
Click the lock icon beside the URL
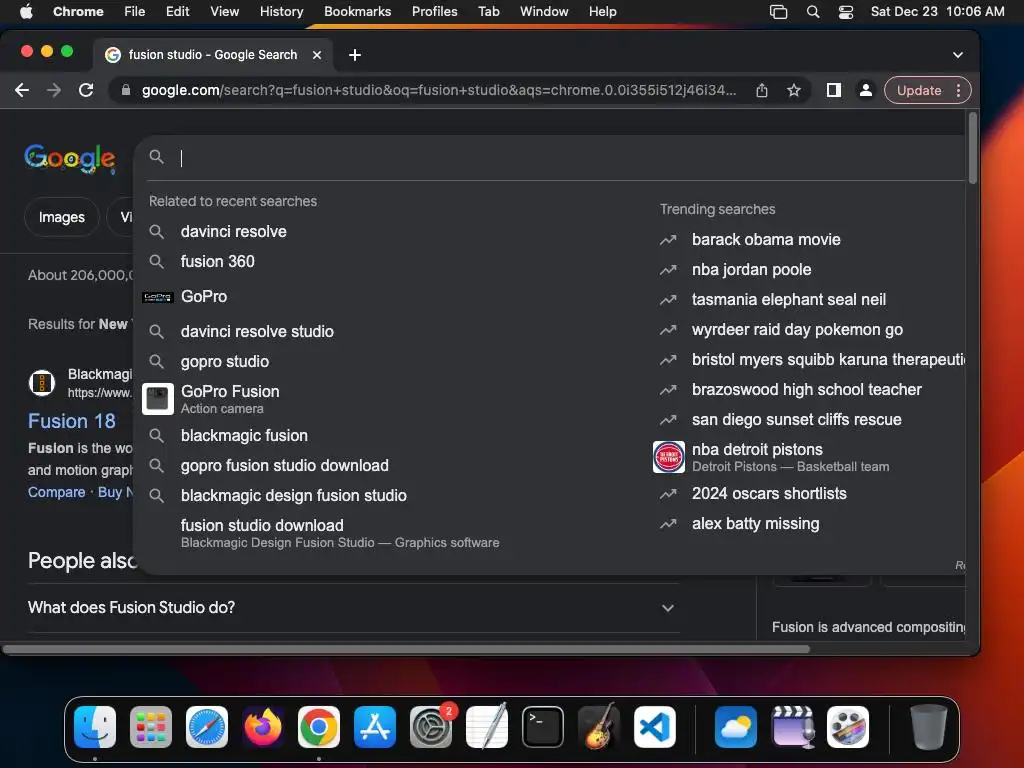tap(126, 90)
